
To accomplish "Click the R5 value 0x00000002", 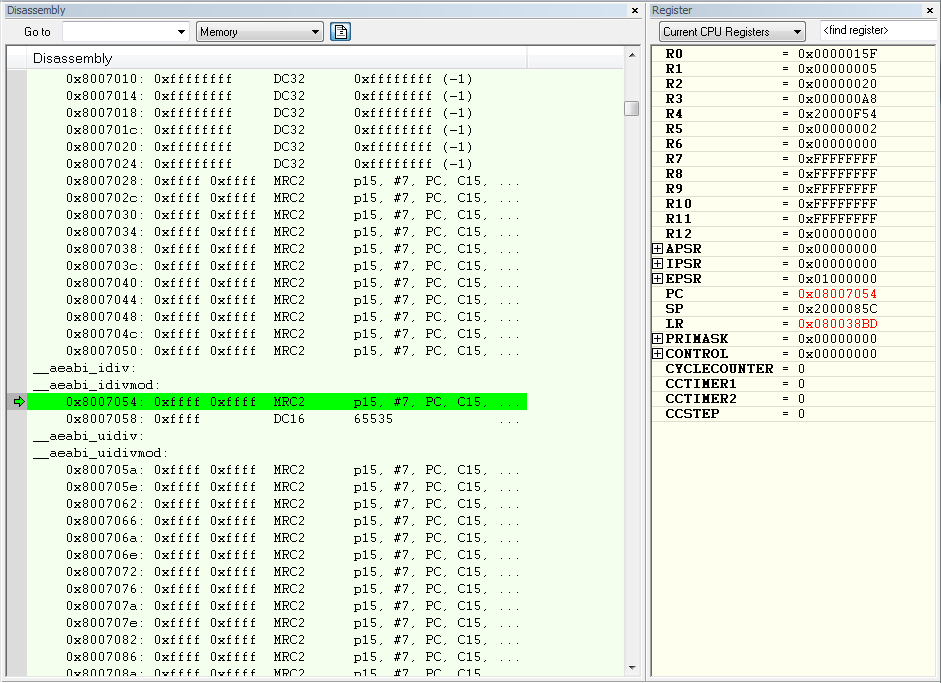I will pos(837,128).
